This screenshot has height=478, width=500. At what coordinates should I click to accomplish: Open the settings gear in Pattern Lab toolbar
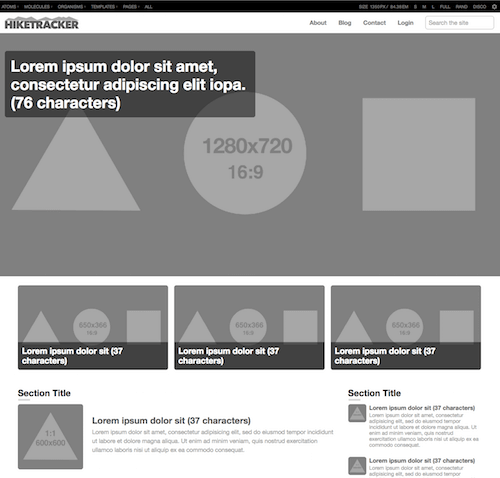(494, 7)
